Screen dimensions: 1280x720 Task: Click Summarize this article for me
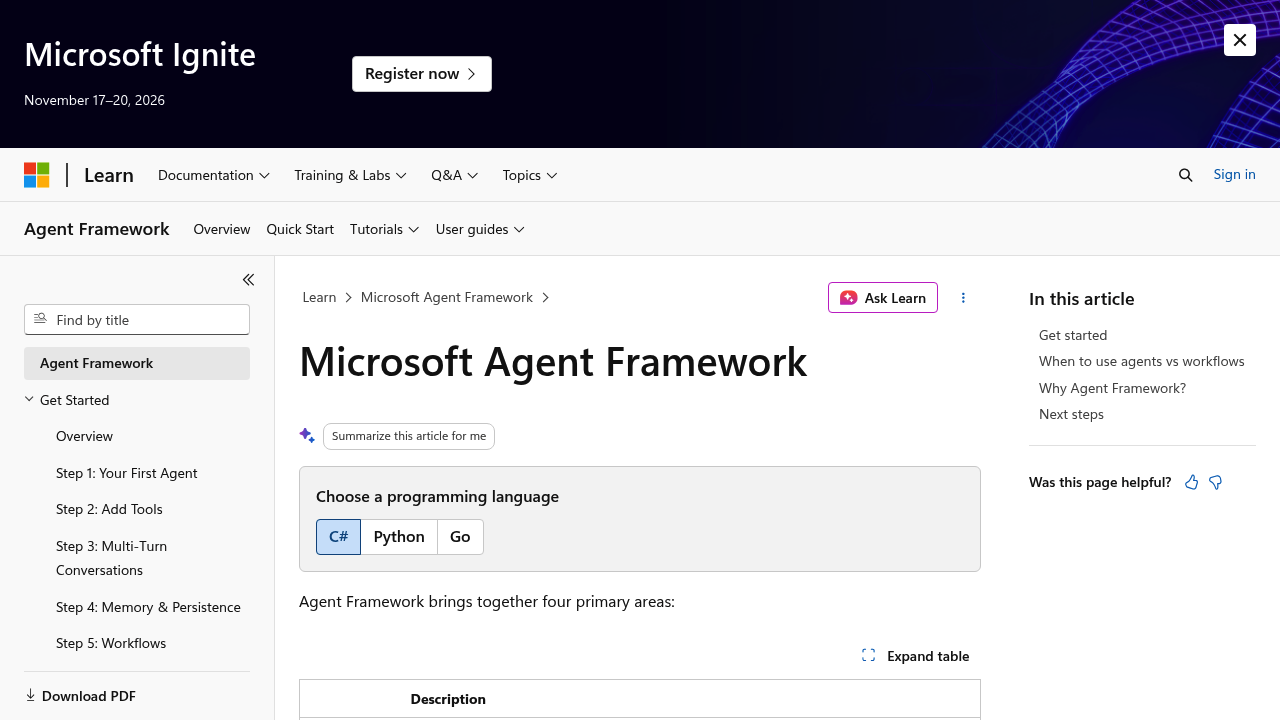409,436
